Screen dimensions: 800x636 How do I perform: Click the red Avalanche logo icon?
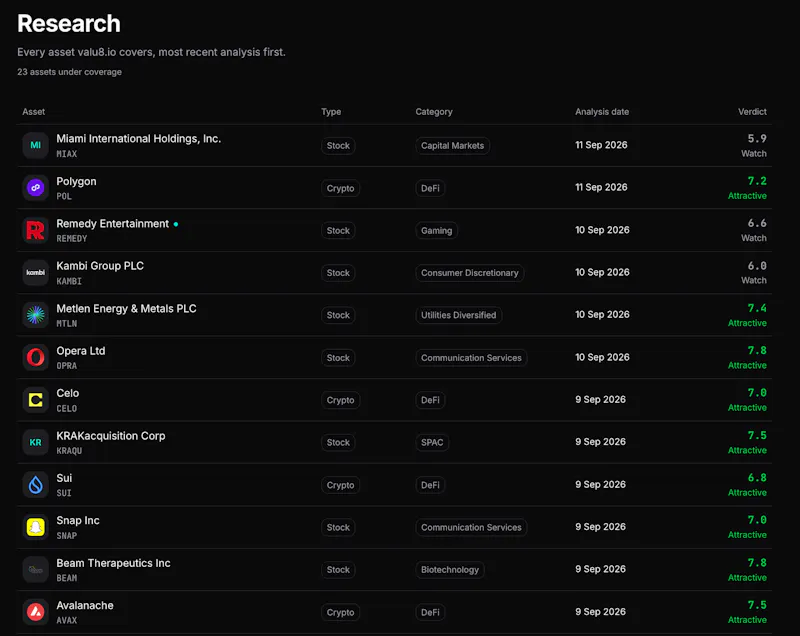(x=35, y=612)
